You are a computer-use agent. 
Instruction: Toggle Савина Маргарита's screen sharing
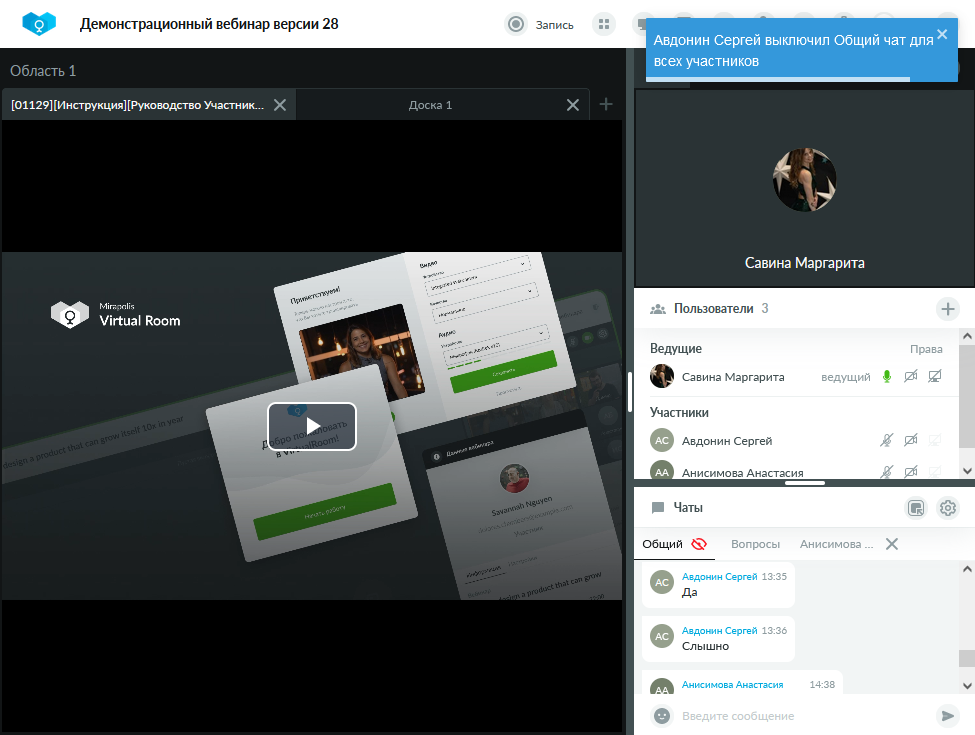(934, 377)
